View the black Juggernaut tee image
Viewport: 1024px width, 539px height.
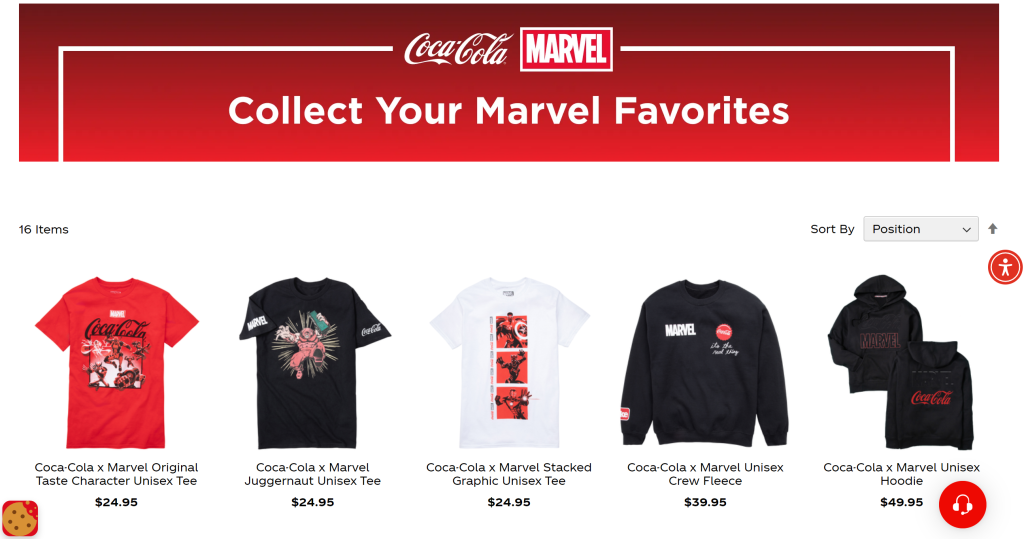pos(313,362)
